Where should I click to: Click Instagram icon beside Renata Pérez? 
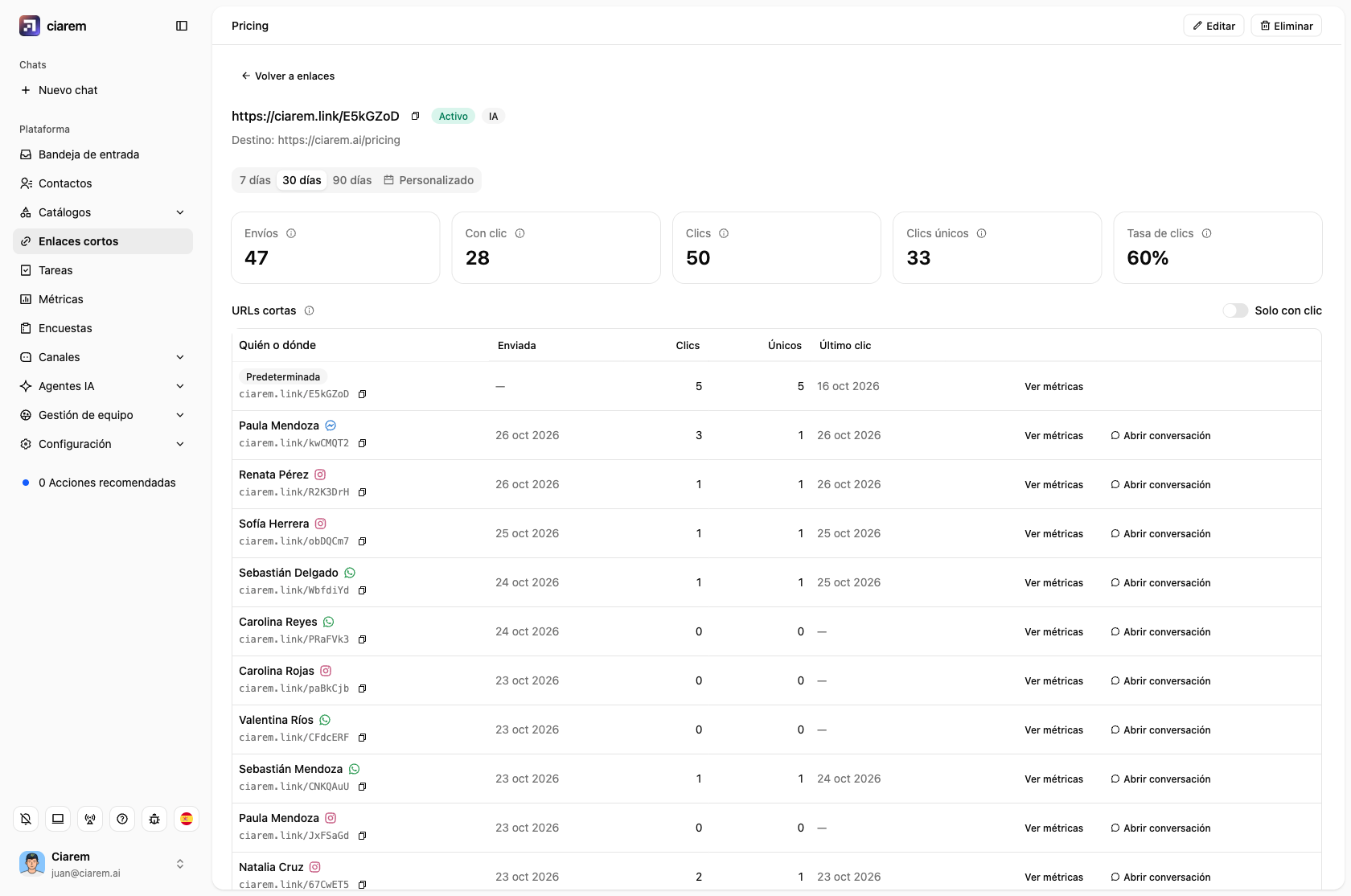point(320,475)
